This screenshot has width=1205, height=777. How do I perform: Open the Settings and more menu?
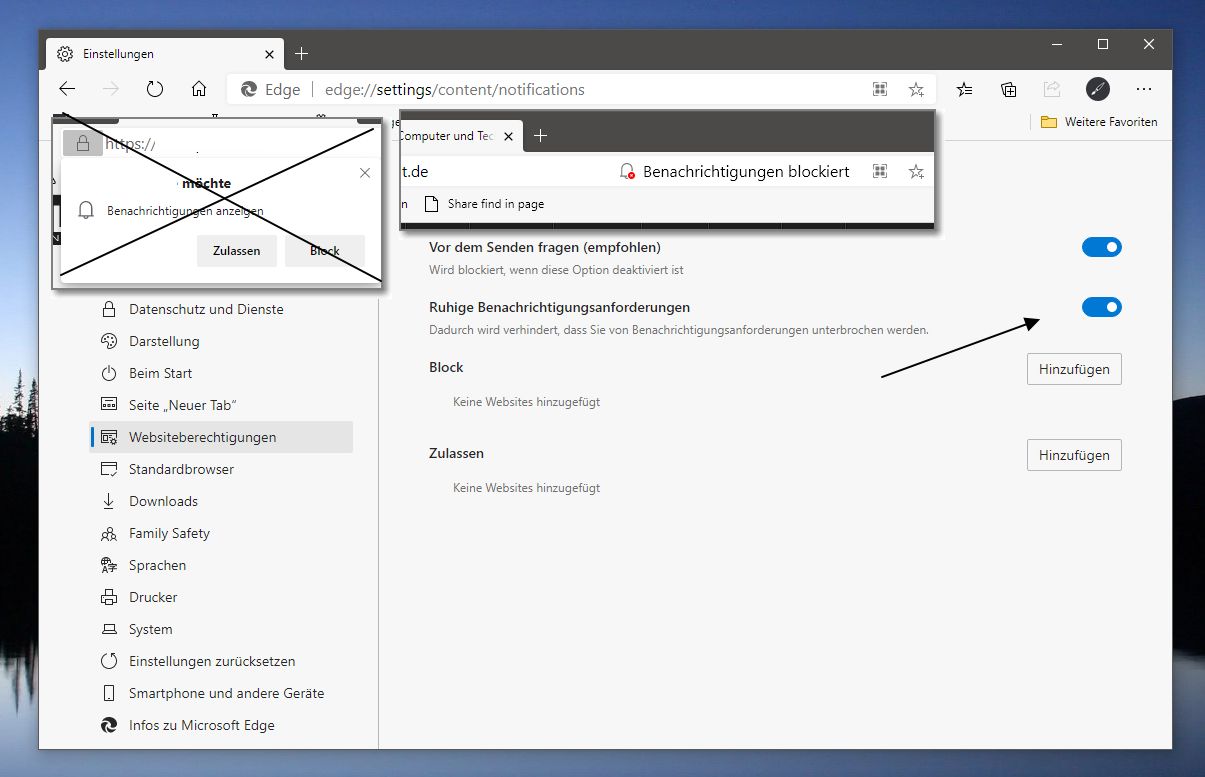click(1144, 89)
